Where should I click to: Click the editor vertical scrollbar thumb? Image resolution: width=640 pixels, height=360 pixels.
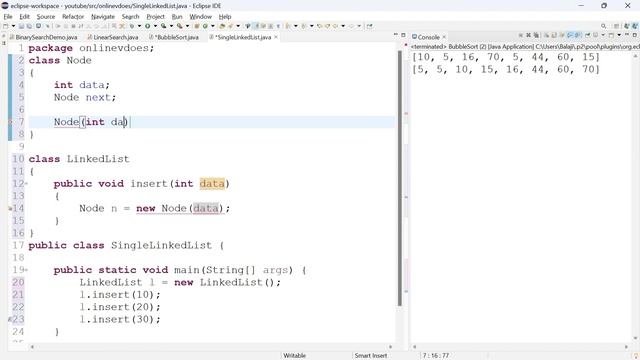pos(400,178)
